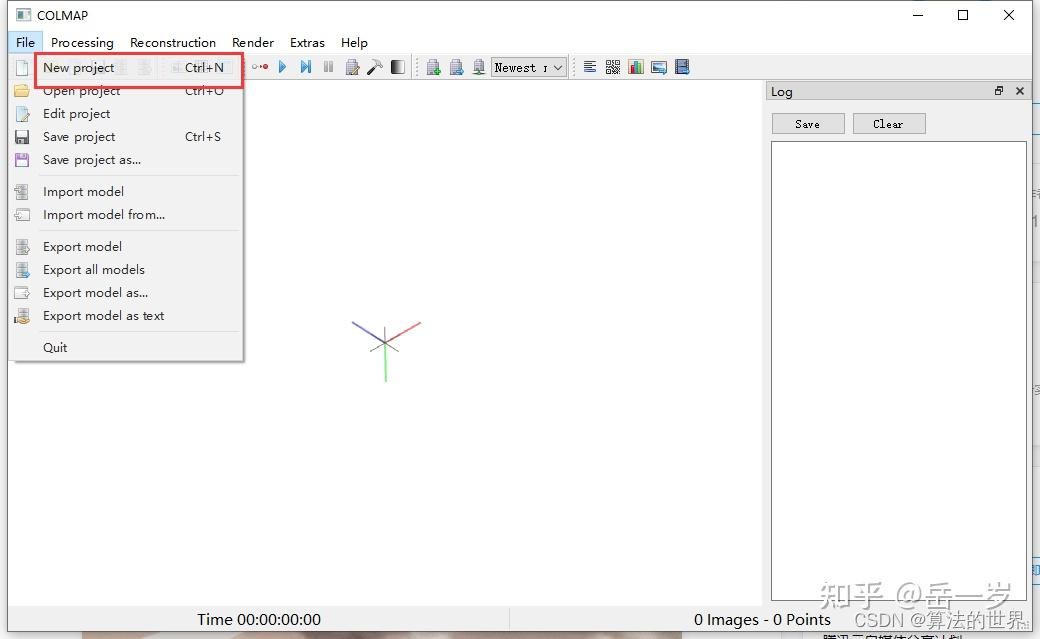Click the export all models toolbar icon
The height and width of the screenshot is (639, 1040).
(x=479, y=67)
